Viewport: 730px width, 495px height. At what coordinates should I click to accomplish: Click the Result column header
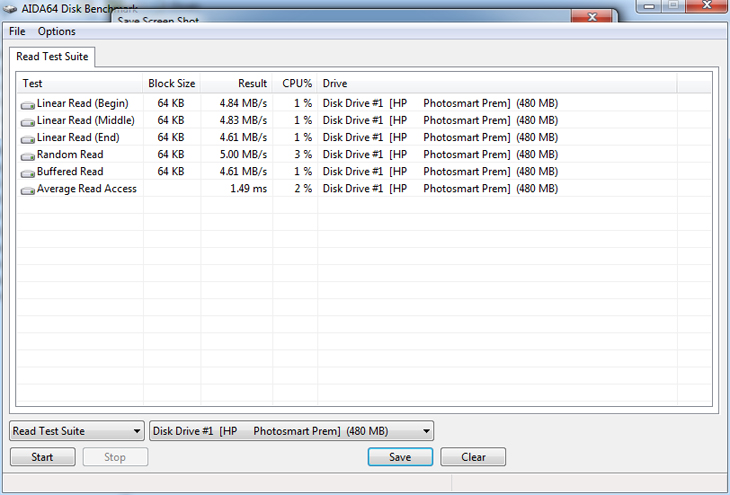(237, 84)
